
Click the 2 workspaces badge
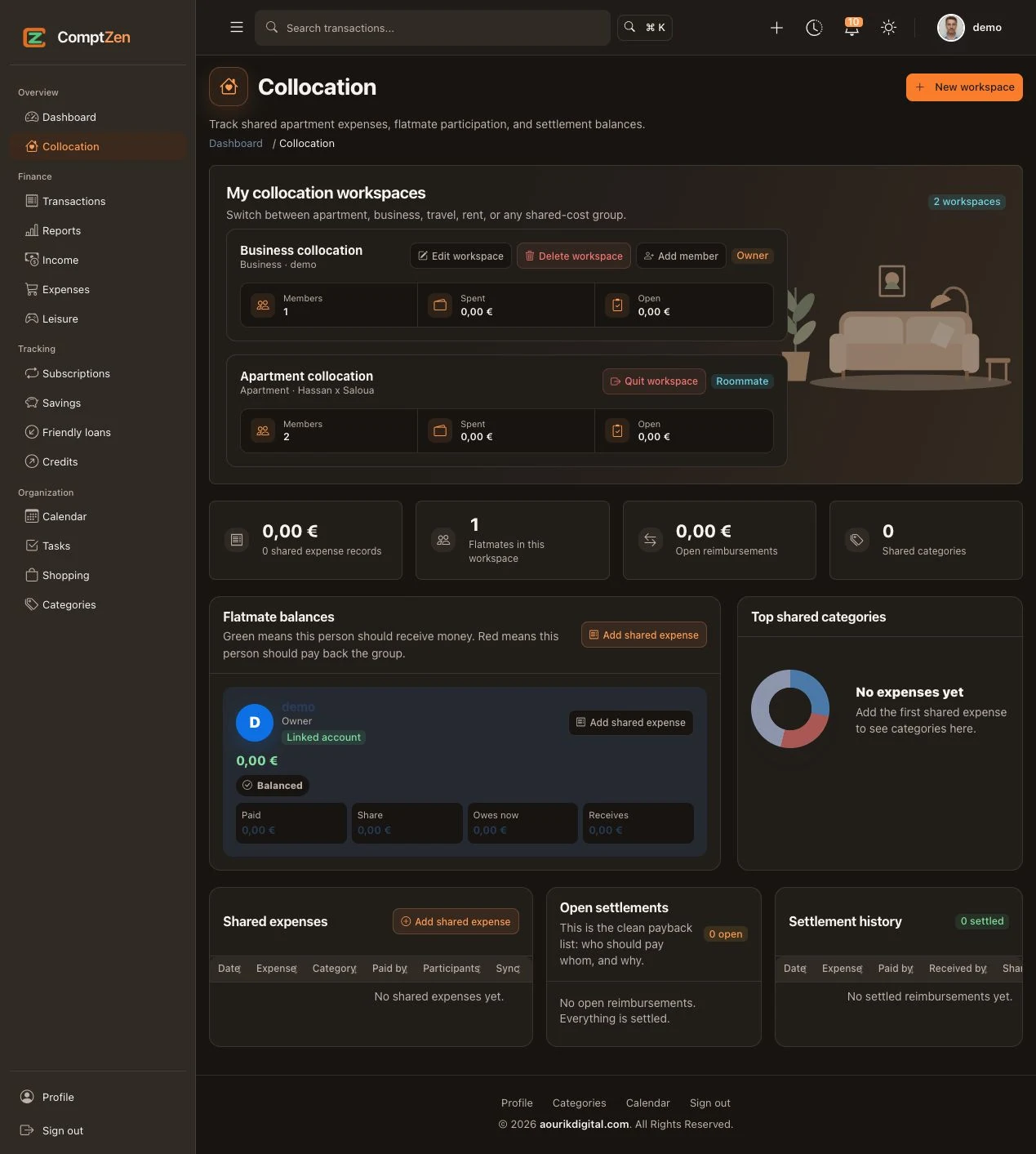pos(967,202)
